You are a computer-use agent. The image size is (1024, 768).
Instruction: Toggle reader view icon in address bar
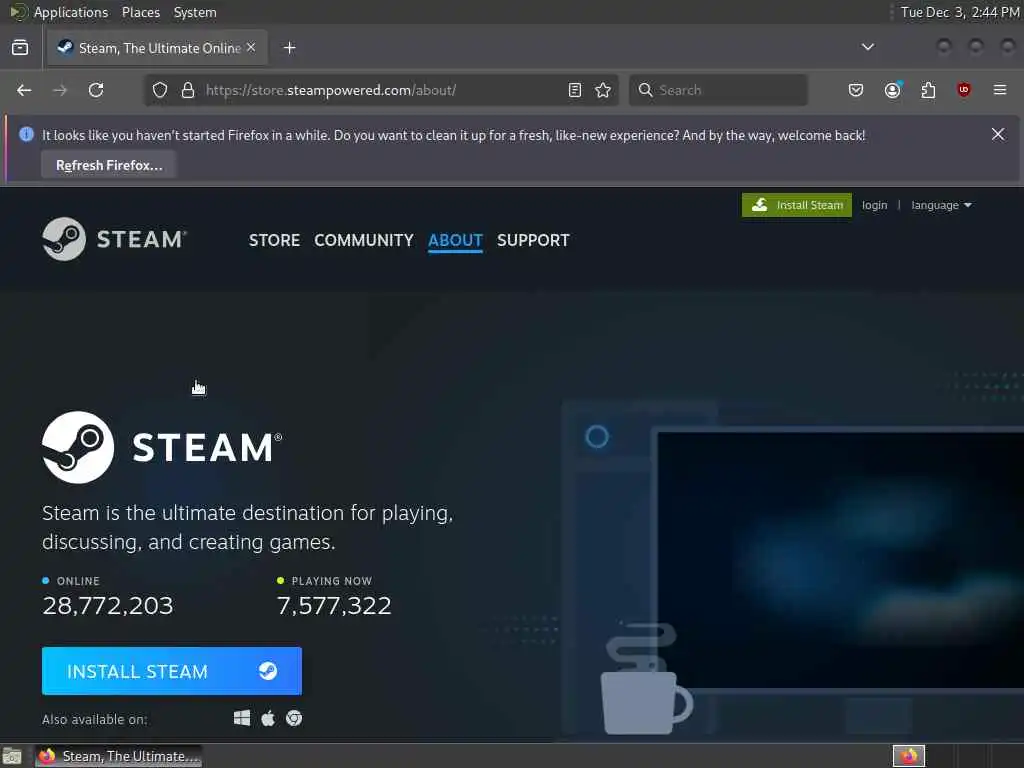(x=575, y=90)
